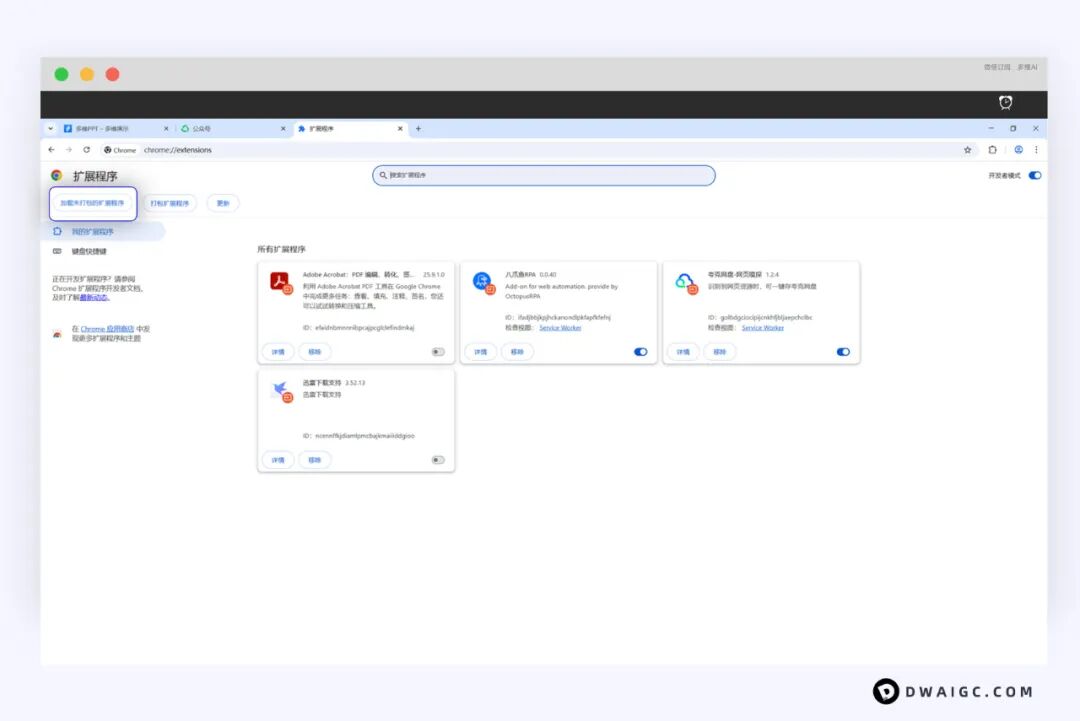The image size is (1080, 721).
Task: Select 键盘快捷键 in the sidebar
Action: pyautogui.click(x=89, y=251)
